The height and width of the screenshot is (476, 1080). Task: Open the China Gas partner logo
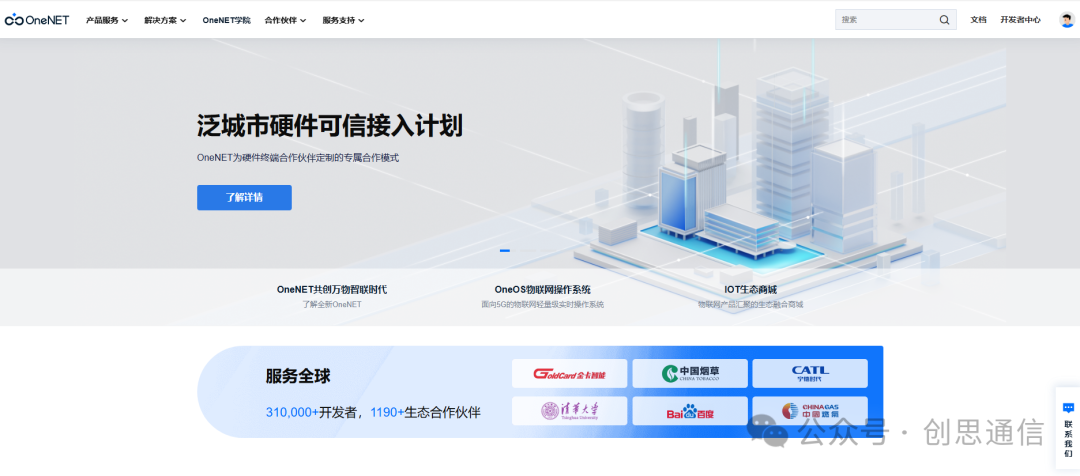pos(810,411)
